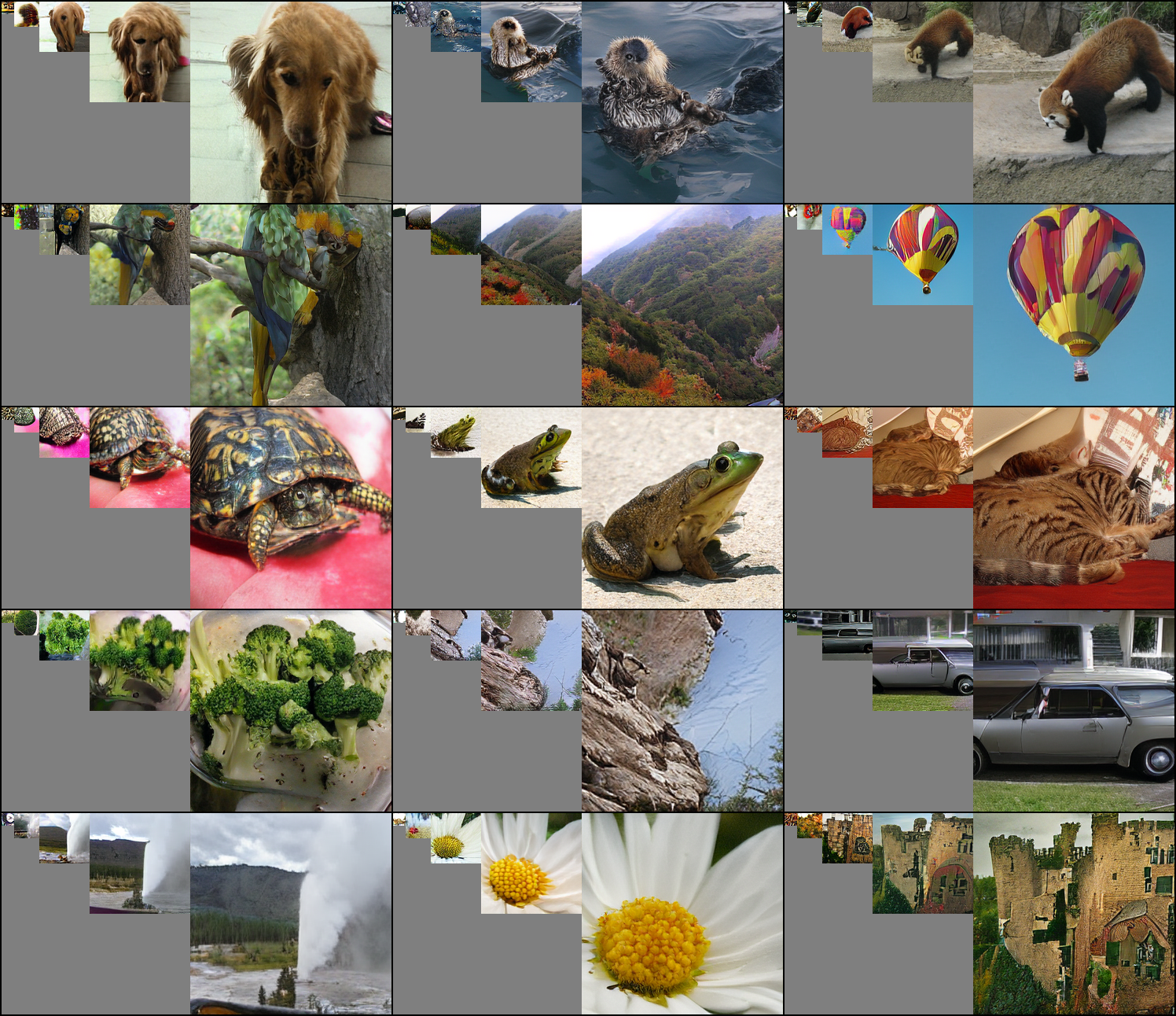Select the medium-sized silver car image
This screenshot has width=1176, height=1016.
tap(923, 661)
